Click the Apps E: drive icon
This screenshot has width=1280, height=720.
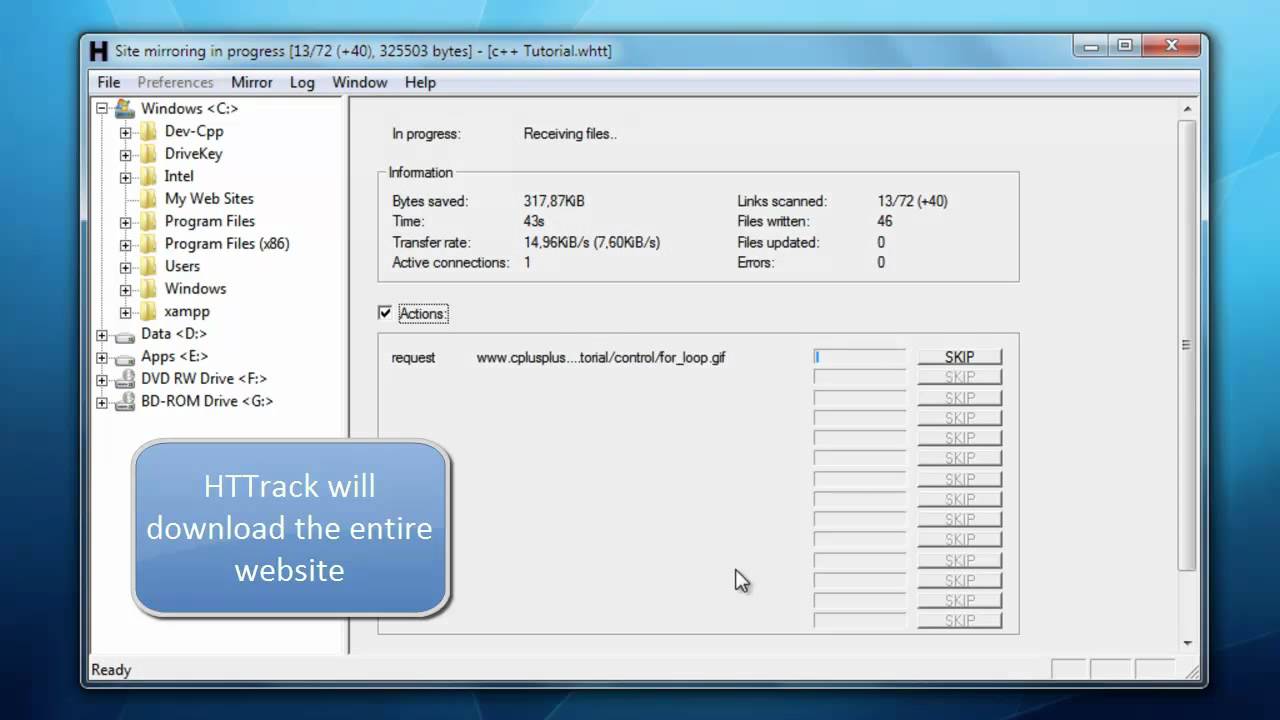(124, 357)
